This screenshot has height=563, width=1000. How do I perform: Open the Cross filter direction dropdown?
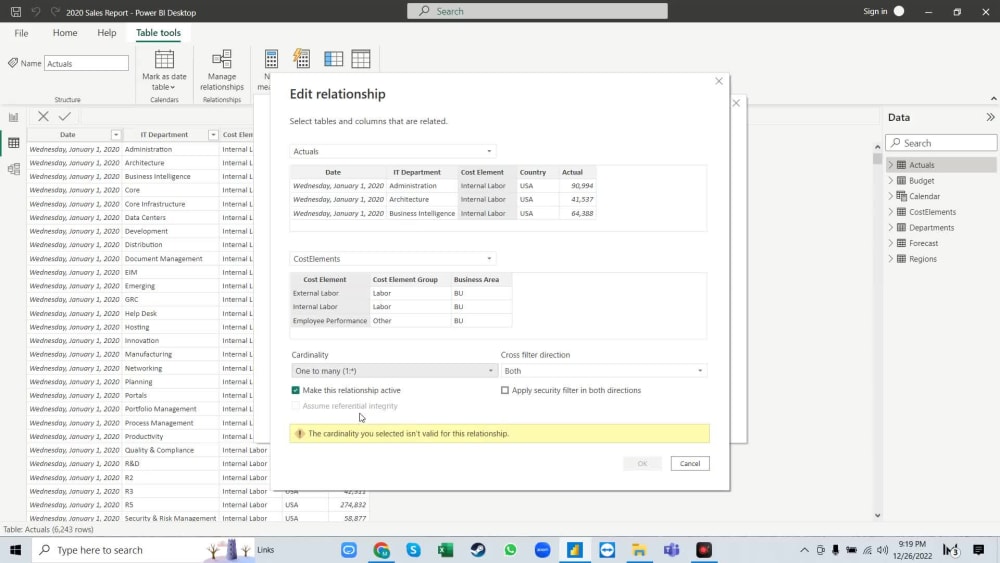click(x=603, y=370)
